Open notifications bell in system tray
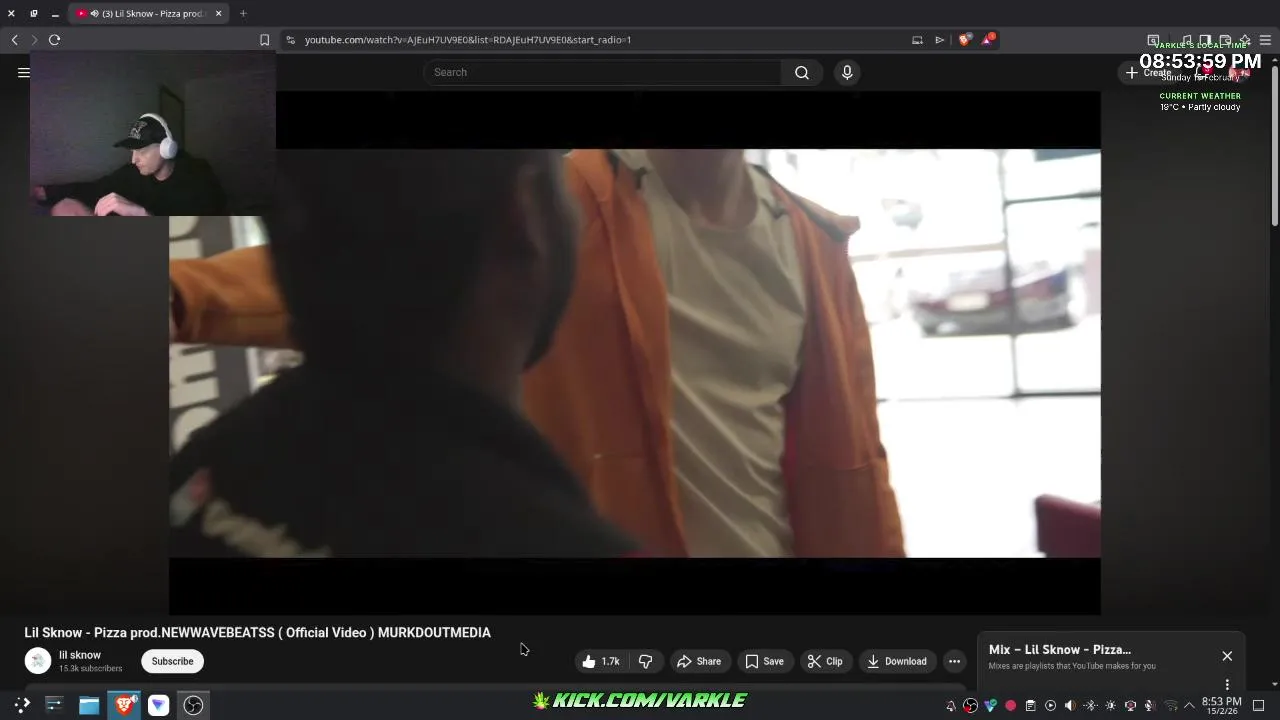This screenshot has height=720, width=1280. (951, 706)
